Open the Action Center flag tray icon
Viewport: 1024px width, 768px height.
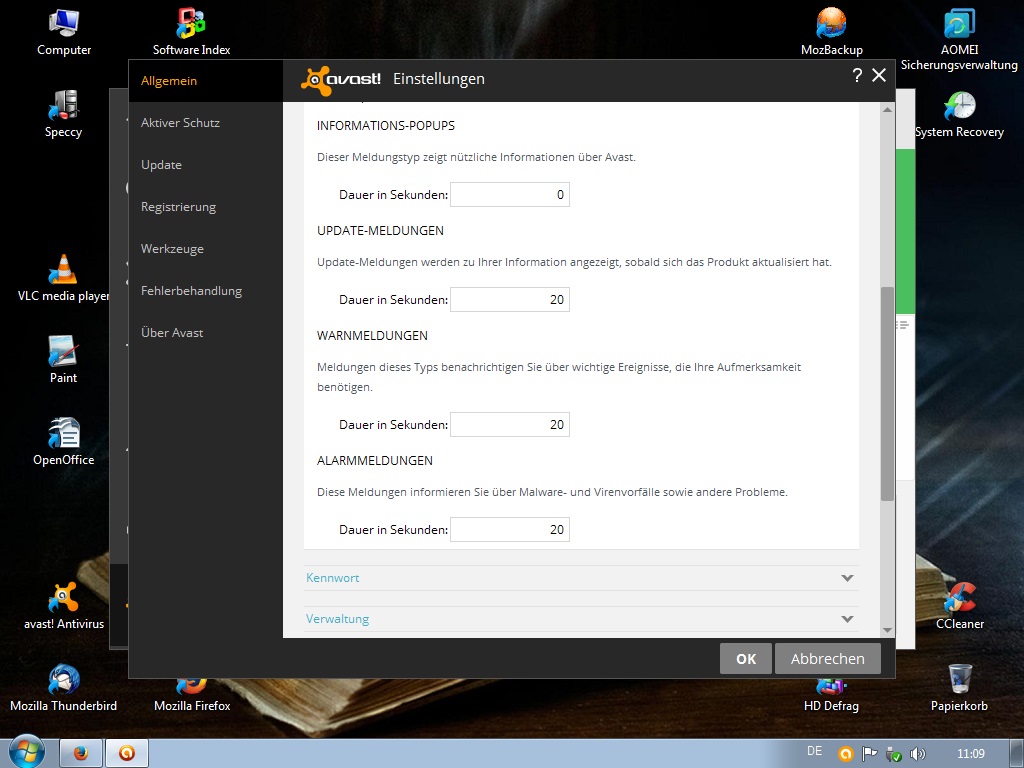pyautogui.click(x=869, y=754)
